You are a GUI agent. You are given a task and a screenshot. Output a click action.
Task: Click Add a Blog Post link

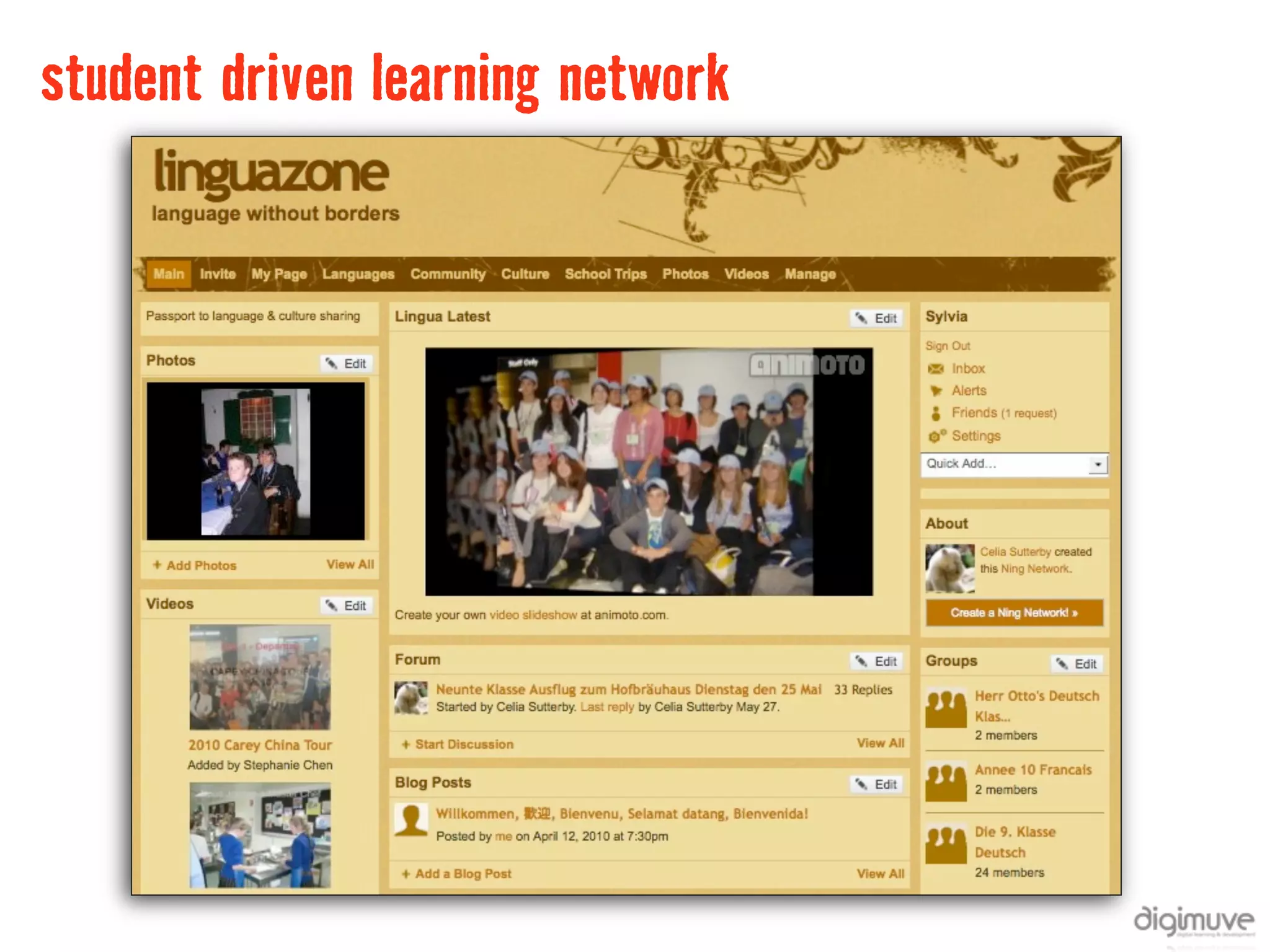463,873
